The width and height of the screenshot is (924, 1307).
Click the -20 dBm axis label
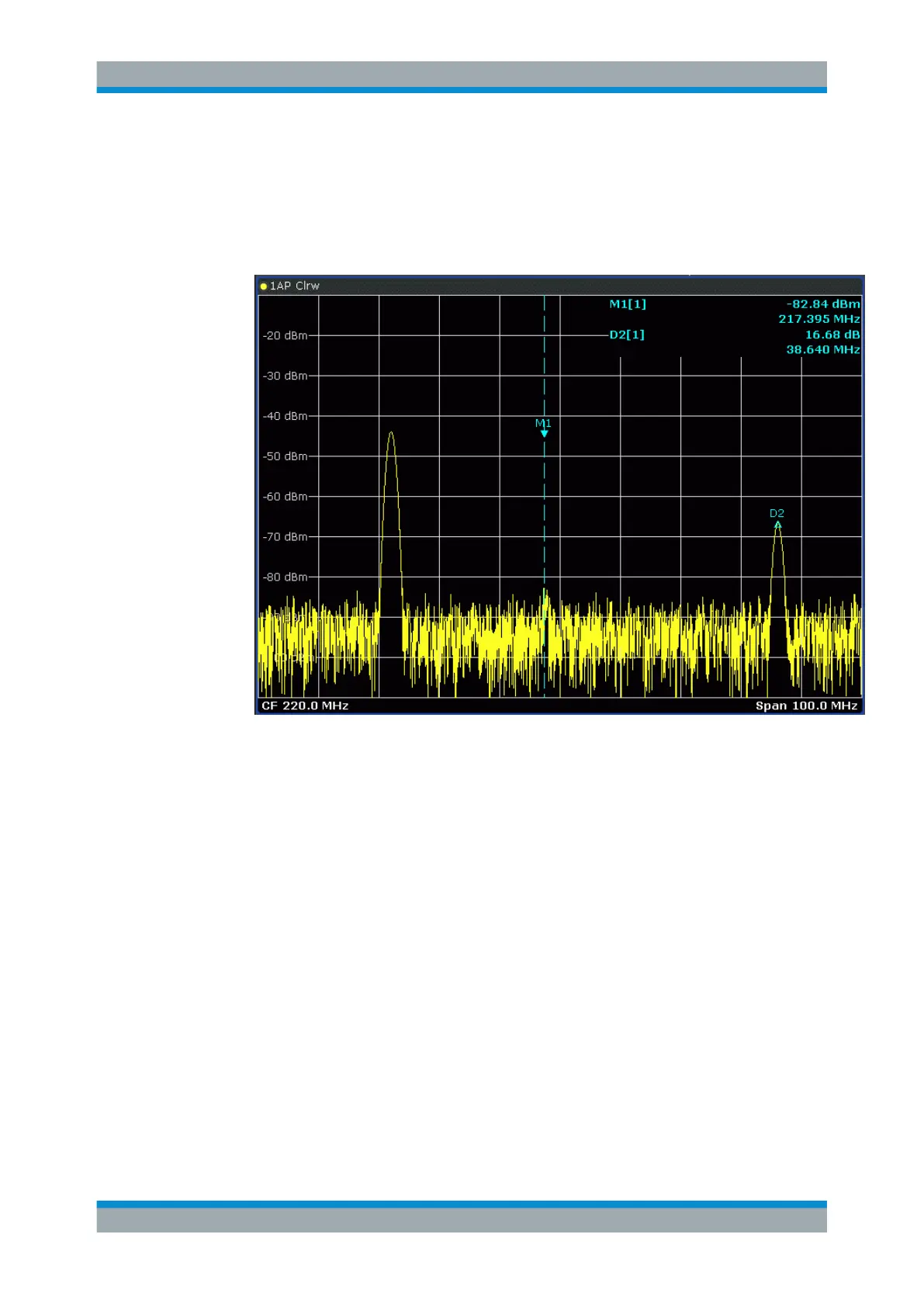(x=285, y=335)
